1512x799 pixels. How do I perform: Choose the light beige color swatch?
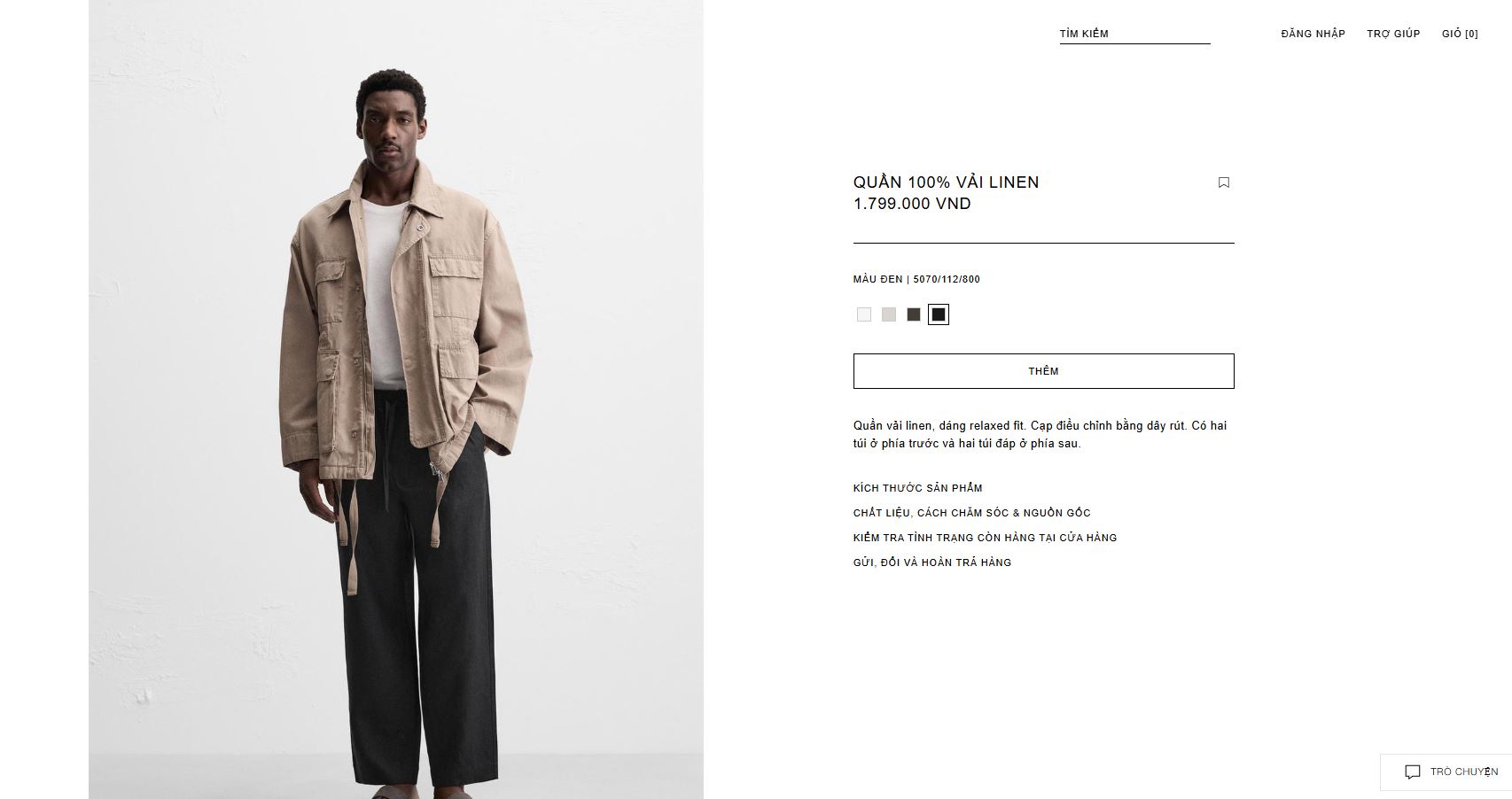point(889,314)
